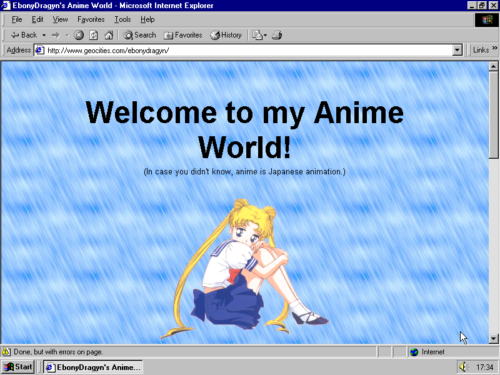The width and height of the screenshot is (500, 375).
Task: Click the volume speaker tray icon
Action: pos(463,367)
